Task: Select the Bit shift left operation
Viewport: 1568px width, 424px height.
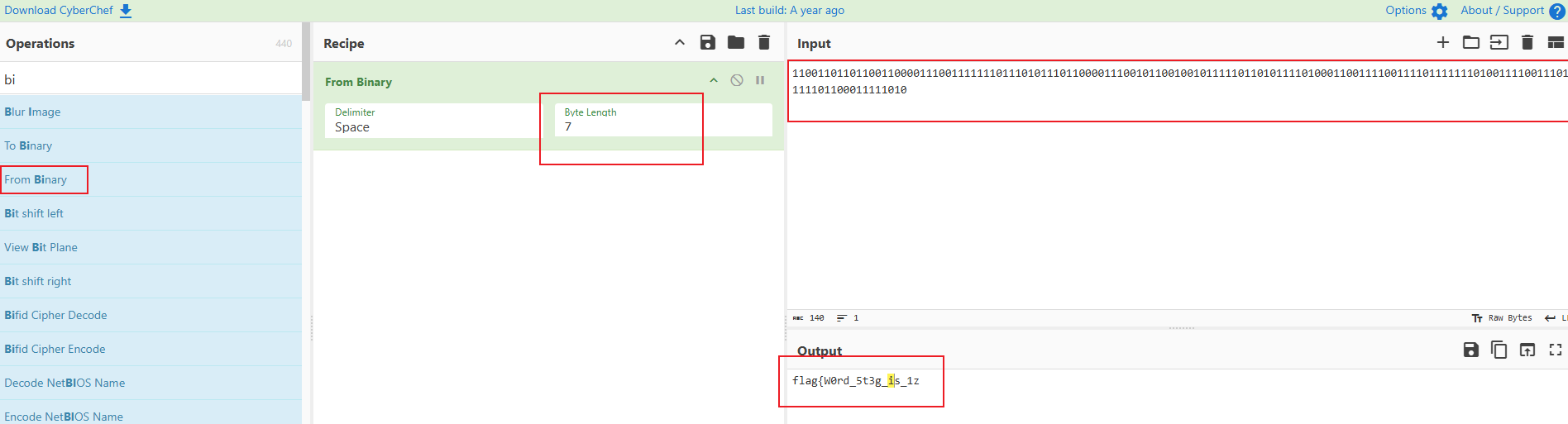Action: tap(151, 213)
